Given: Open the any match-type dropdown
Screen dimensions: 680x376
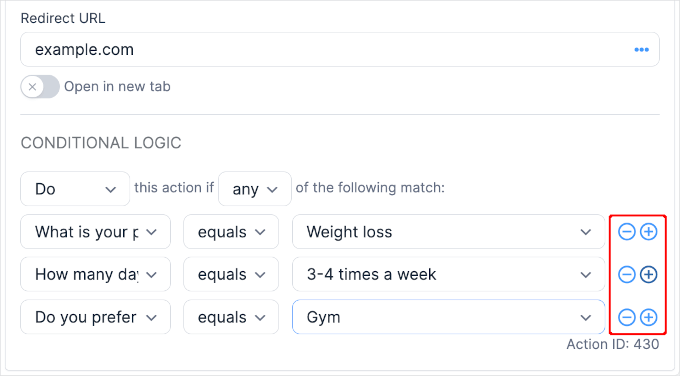Looking at the screenshot, I should [x=255, y=189].
